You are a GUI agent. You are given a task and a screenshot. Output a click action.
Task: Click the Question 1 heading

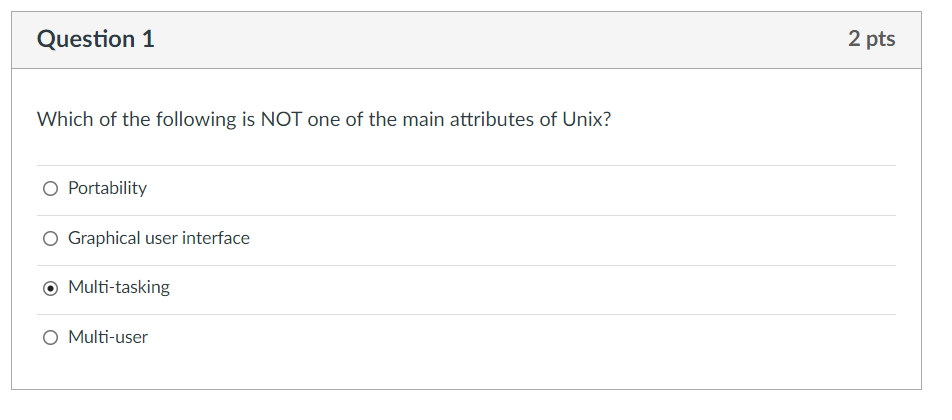pyautogui.click(x=96, y=40)
